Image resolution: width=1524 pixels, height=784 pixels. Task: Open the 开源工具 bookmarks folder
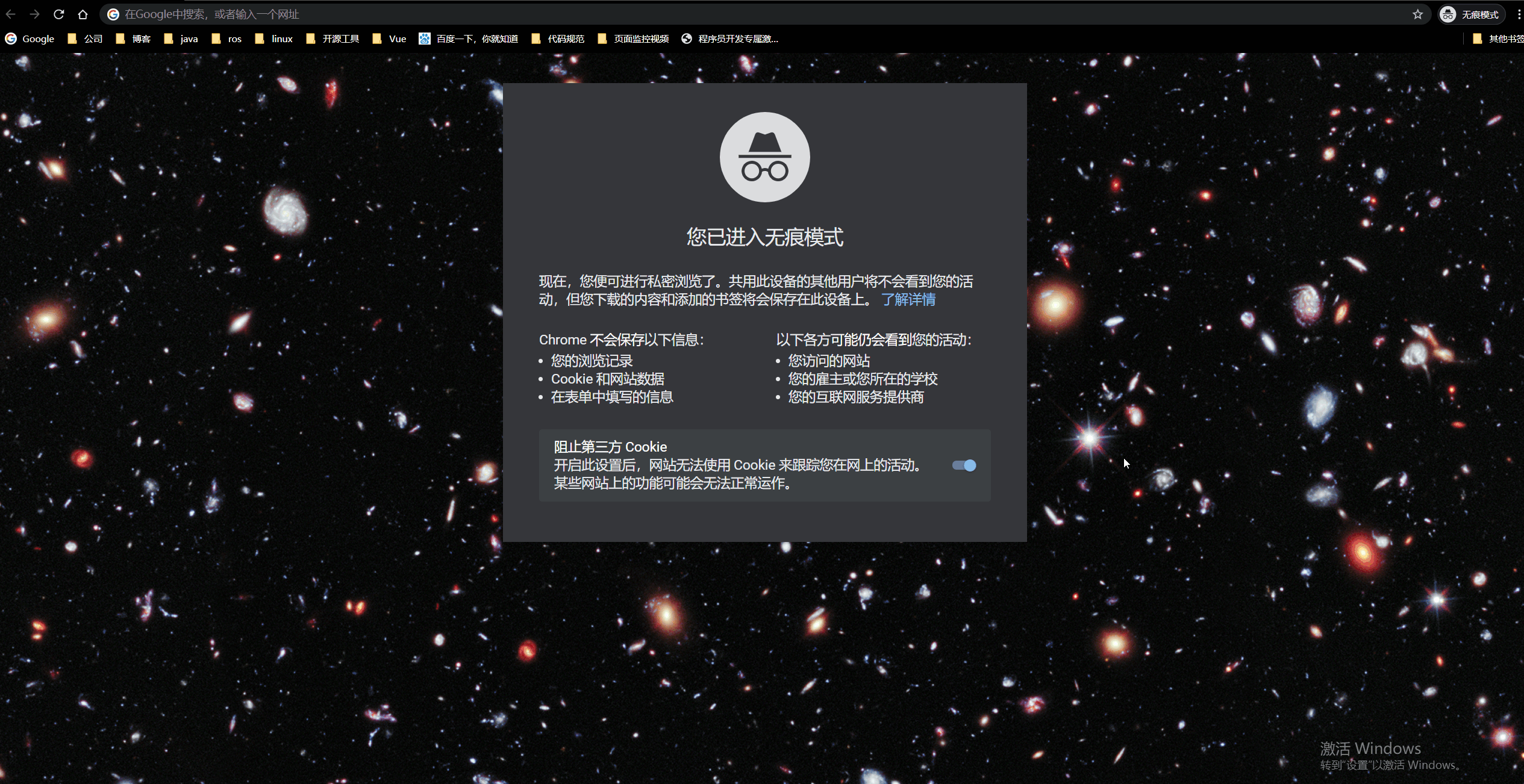coord(333,39)
